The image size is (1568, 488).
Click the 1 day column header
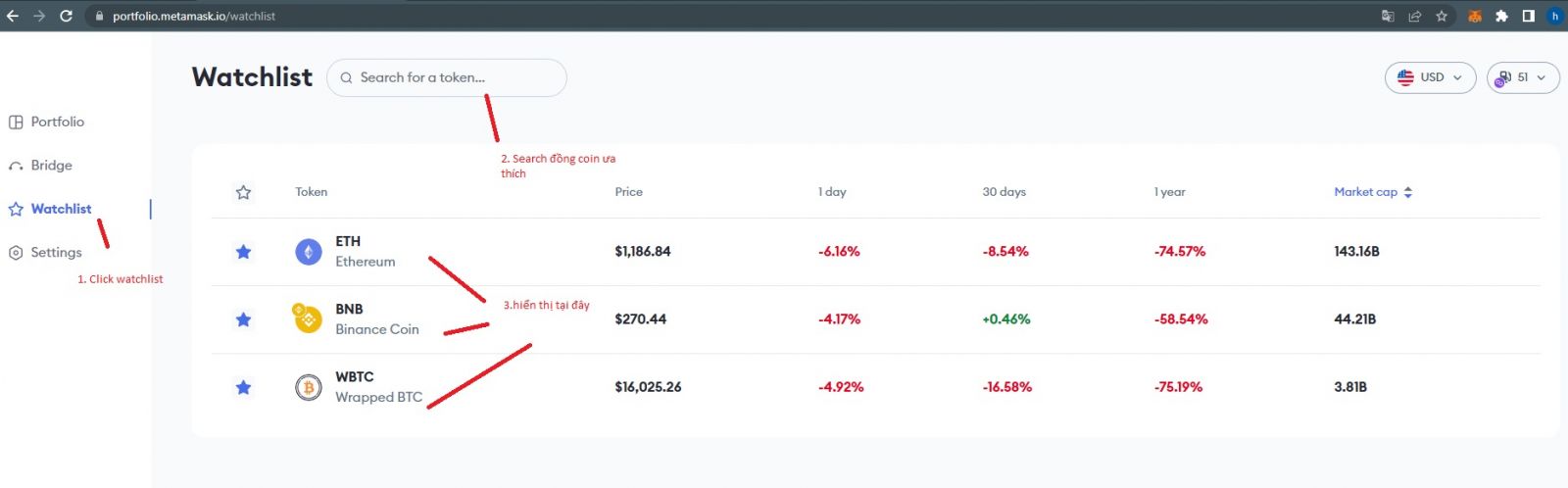tap(832, 192)
